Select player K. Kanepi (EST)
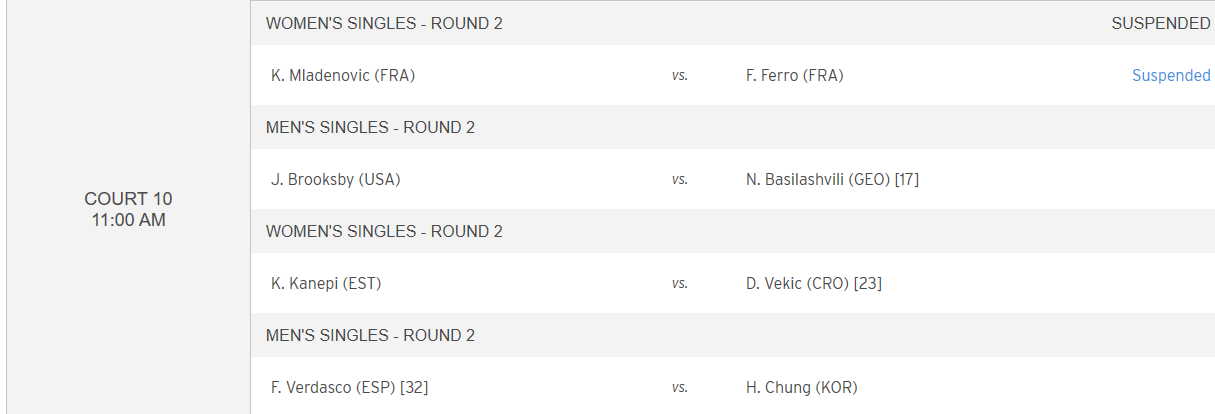This screenshot has height=414, width=1215. (326, 283)
